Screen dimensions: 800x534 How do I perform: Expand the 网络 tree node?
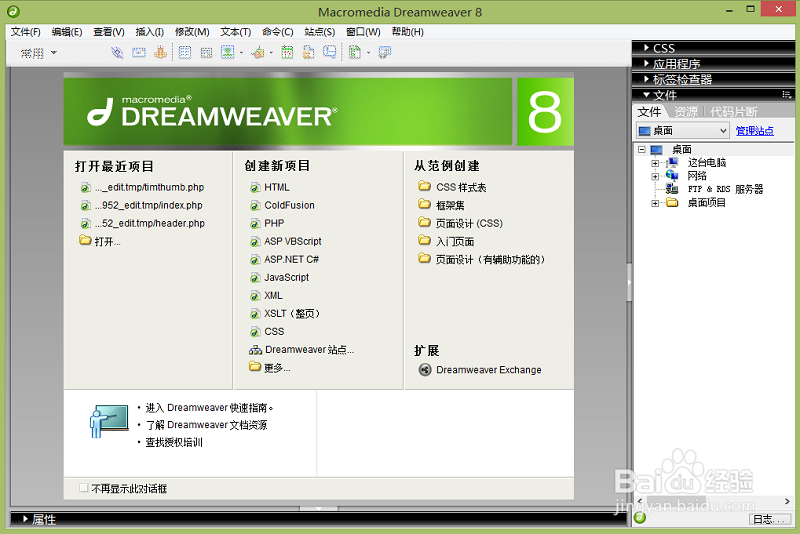[x=655, y=176]
